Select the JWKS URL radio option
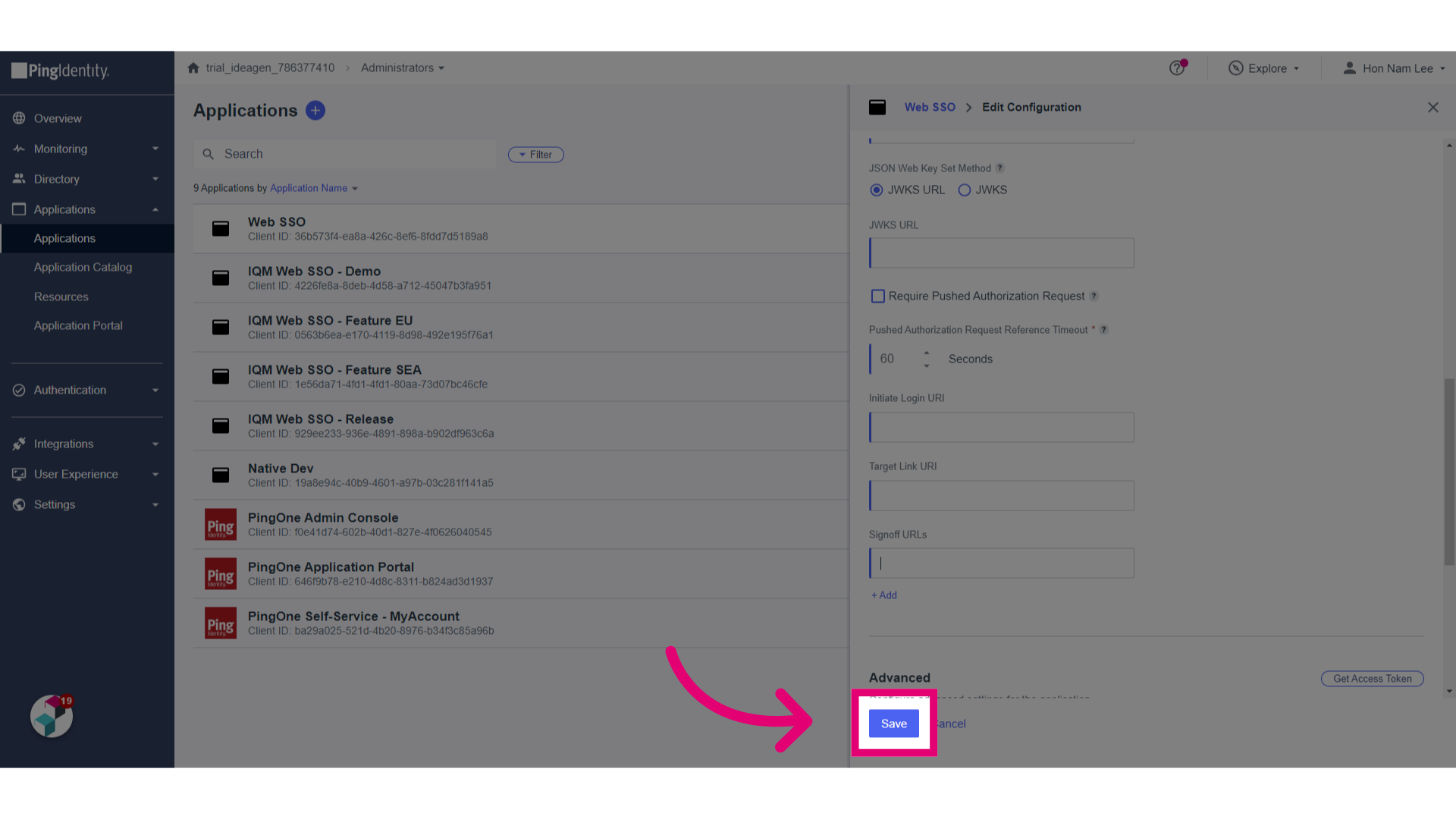Image resolution: width=1456 pixels, height=819 pixels. tap(877, 190)
